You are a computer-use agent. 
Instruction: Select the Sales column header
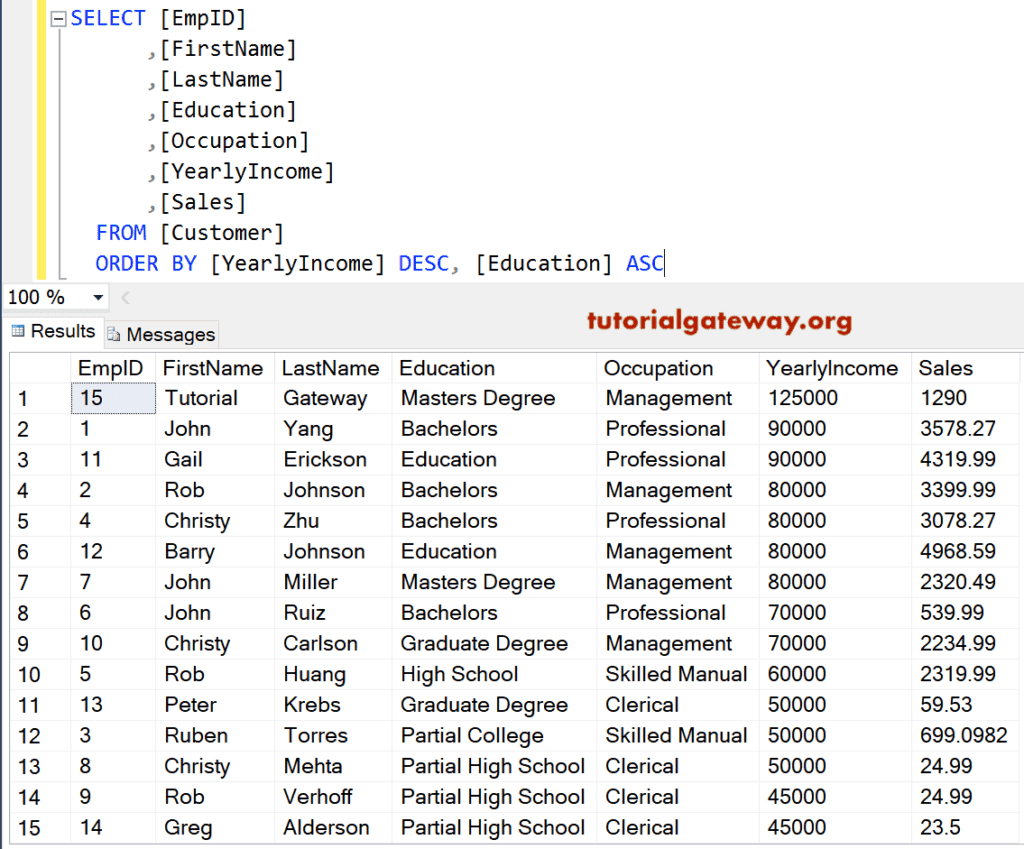click(x=939, y=368)
